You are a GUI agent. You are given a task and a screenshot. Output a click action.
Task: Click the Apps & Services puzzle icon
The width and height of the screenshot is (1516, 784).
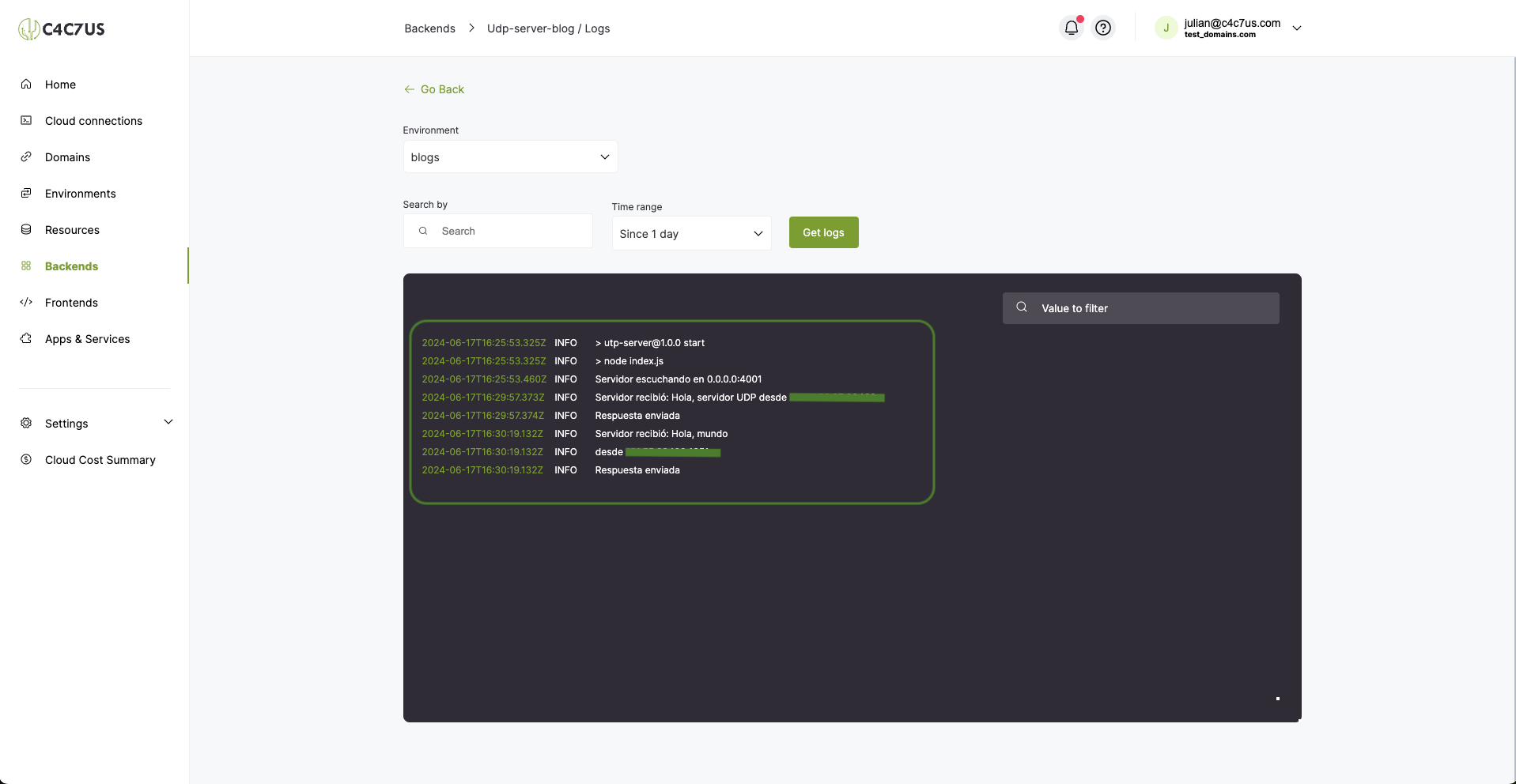(26, 338)
